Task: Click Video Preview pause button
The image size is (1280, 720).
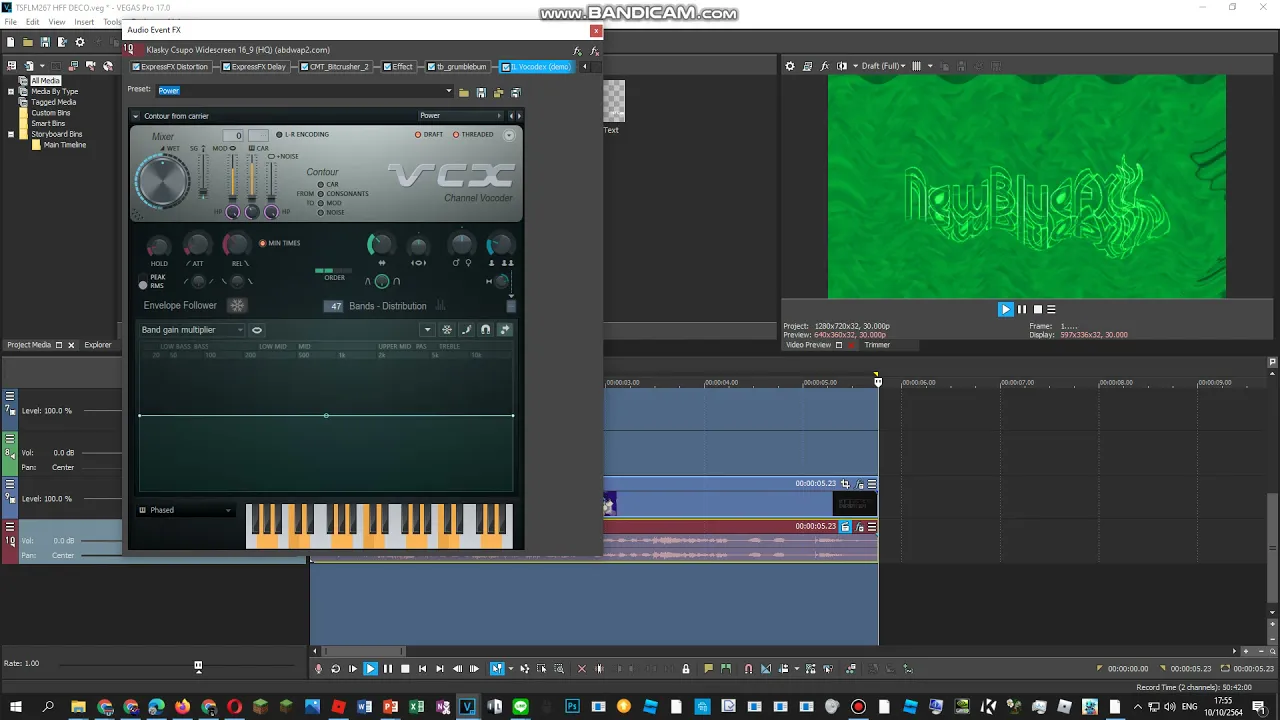Action: click(x=1022, y=309)
